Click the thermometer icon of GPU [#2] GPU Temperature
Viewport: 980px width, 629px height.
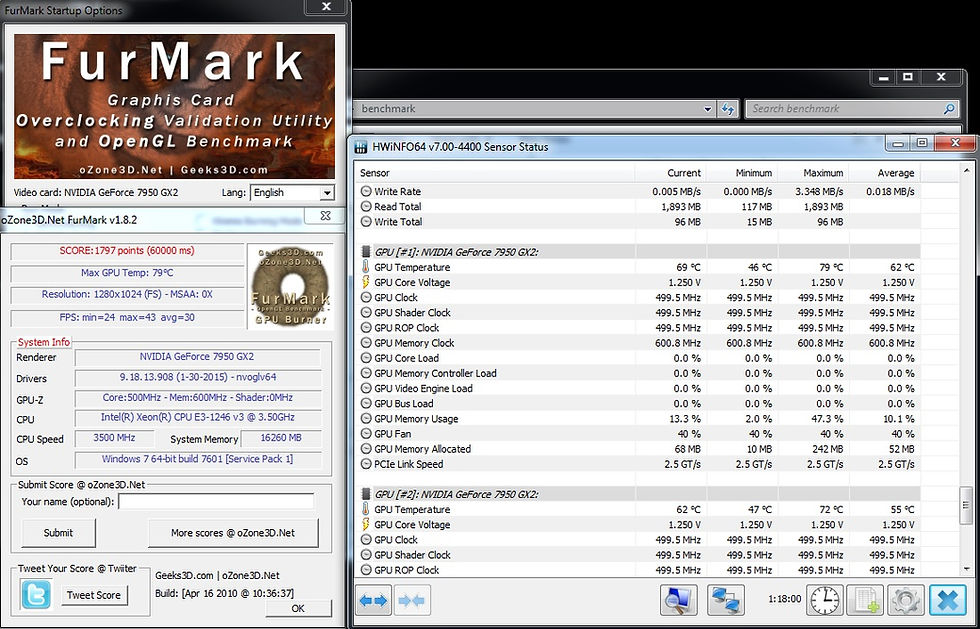point(366,509)
